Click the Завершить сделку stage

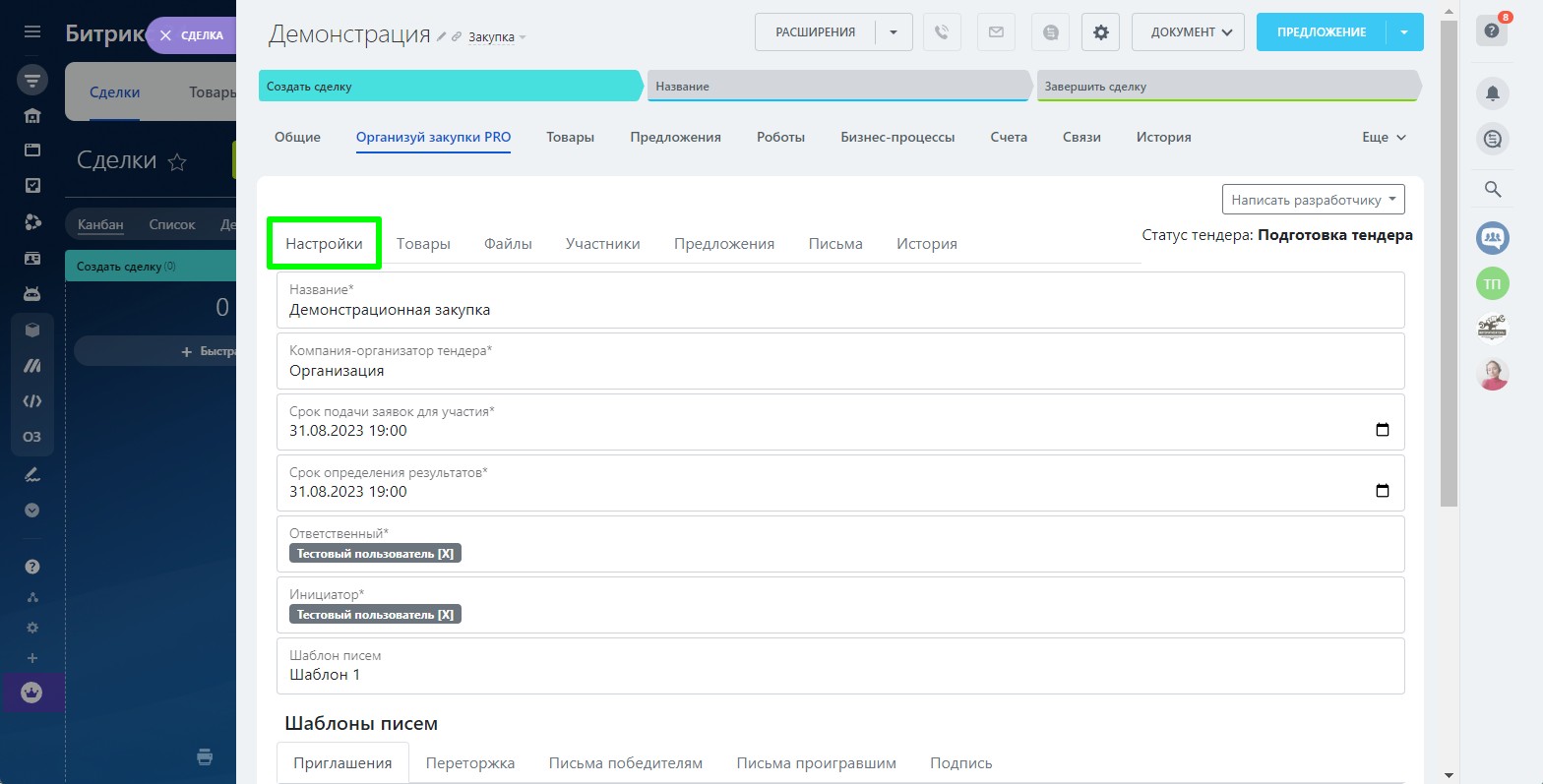point(1225,87)
